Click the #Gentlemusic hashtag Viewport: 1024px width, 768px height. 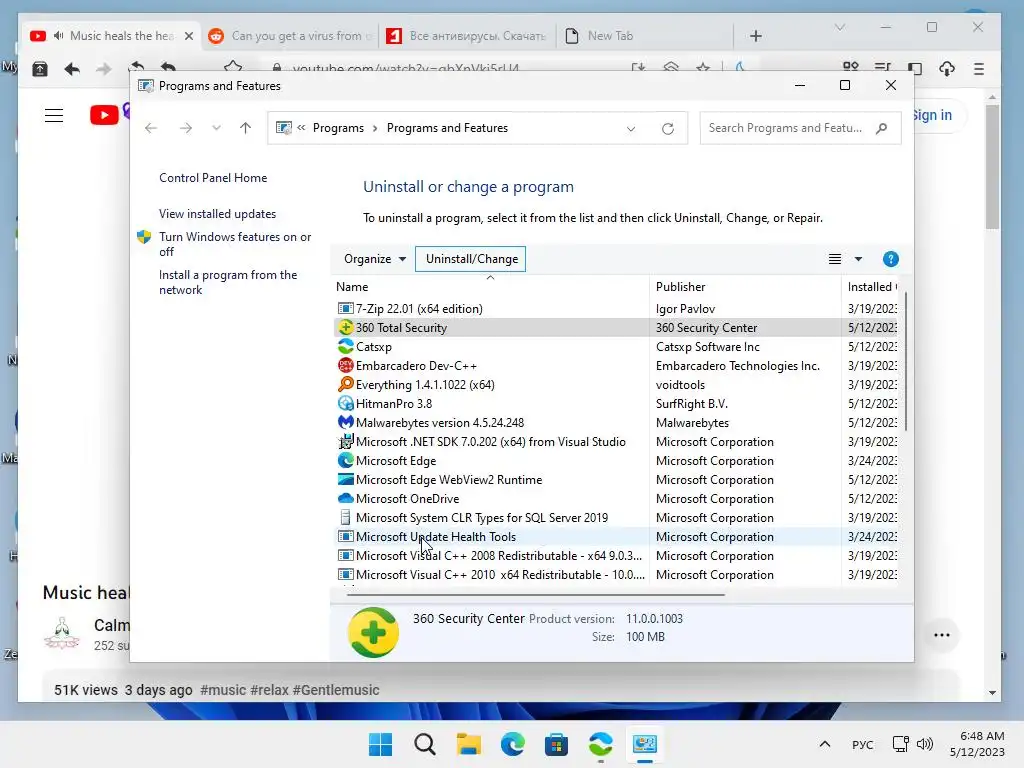336,690
